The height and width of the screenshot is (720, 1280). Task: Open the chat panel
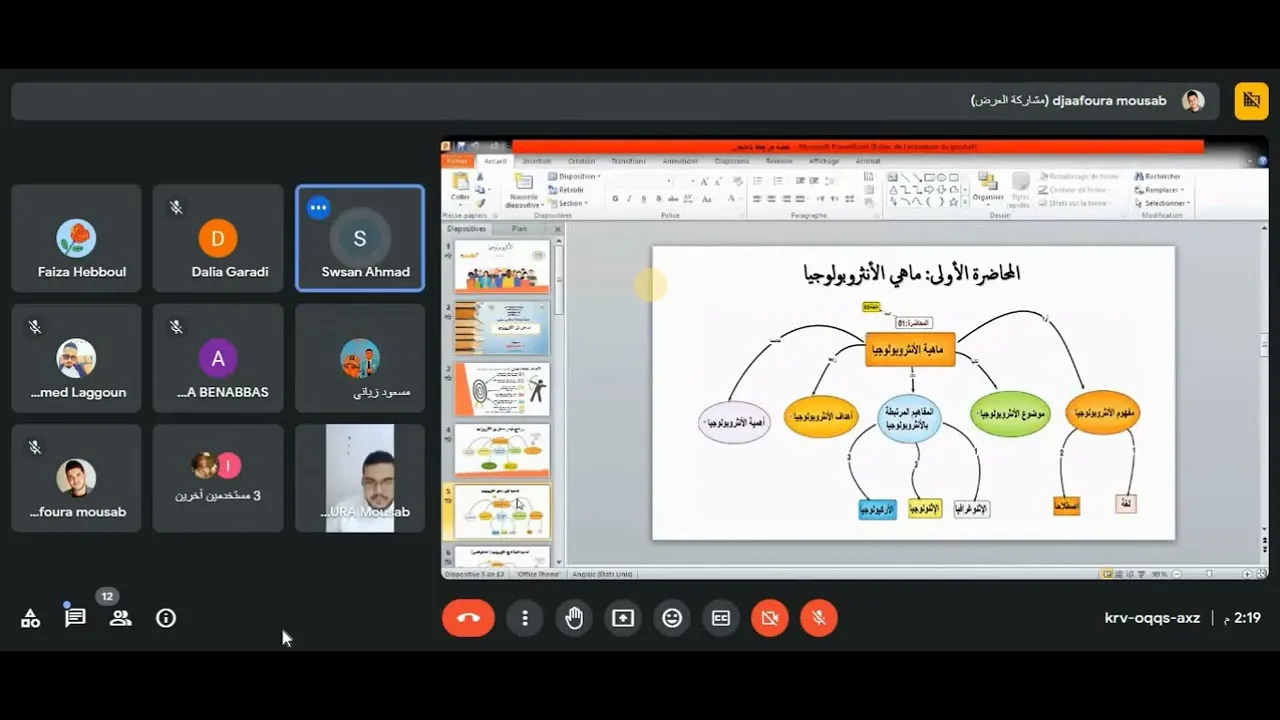click(x=75, y=618)
